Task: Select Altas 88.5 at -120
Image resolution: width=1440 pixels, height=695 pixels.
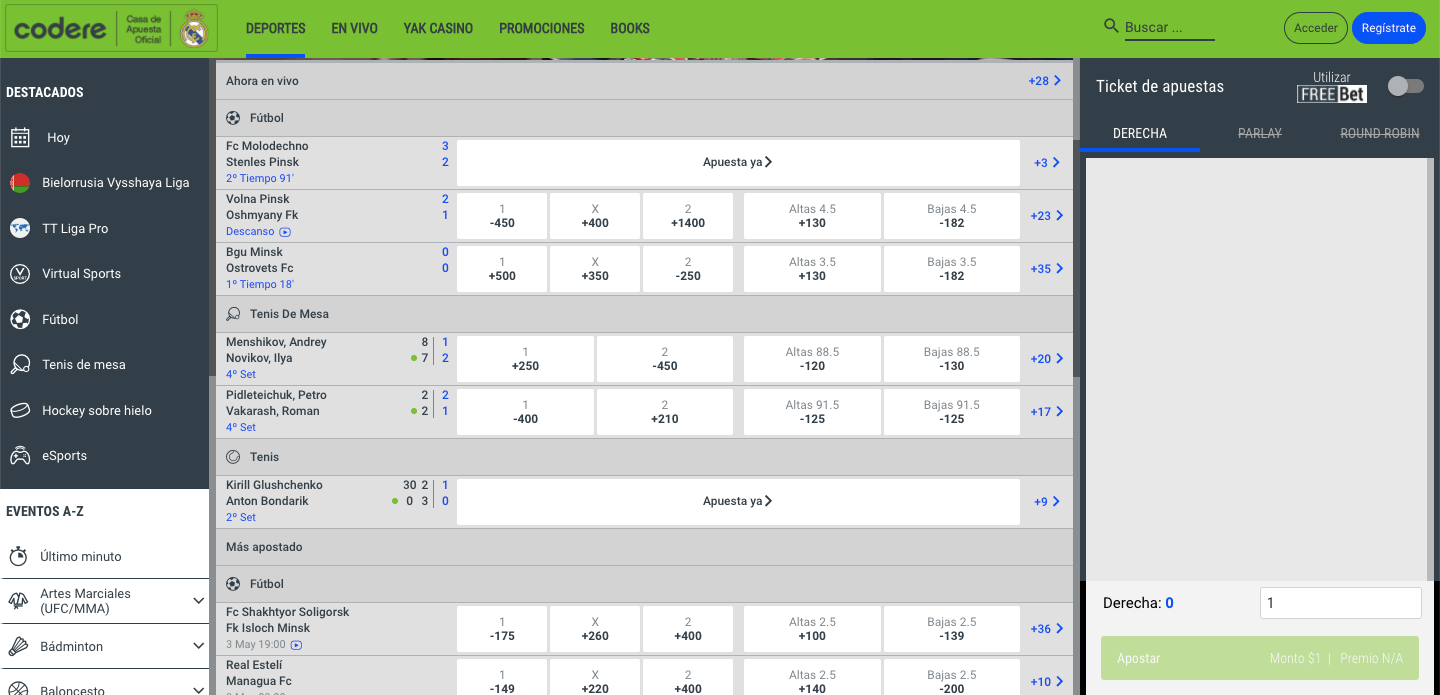Action: [x=812, y=359]
